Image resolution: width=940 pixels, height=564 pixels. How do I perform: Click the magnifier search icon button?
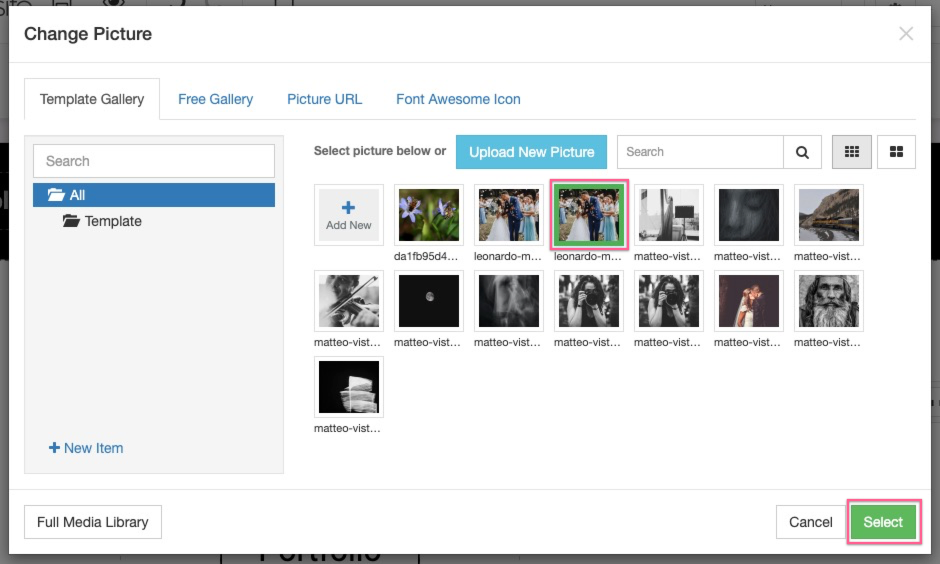(802, 152)
